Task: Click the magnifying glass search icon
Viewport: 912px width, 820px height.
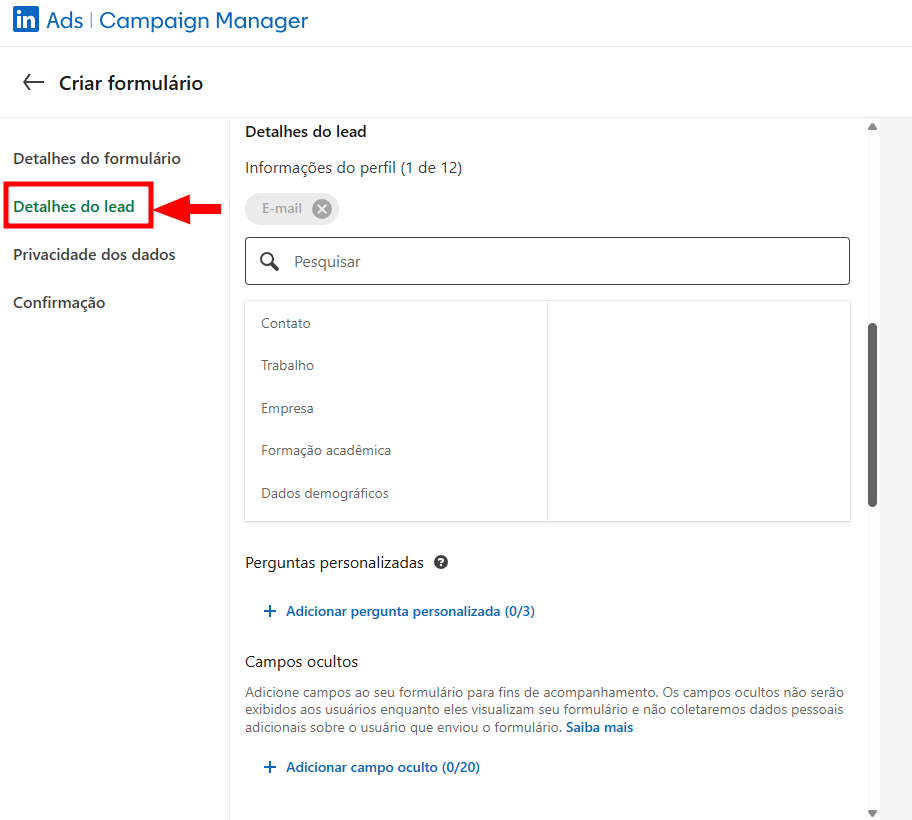Action: 269,261
